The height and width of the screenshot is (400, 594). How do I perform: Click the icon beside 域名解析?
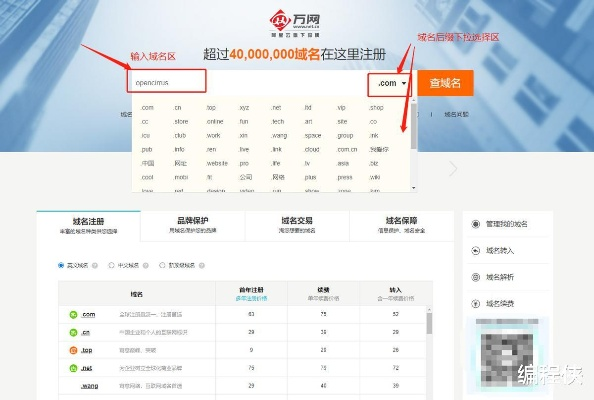tap(475, 277)
